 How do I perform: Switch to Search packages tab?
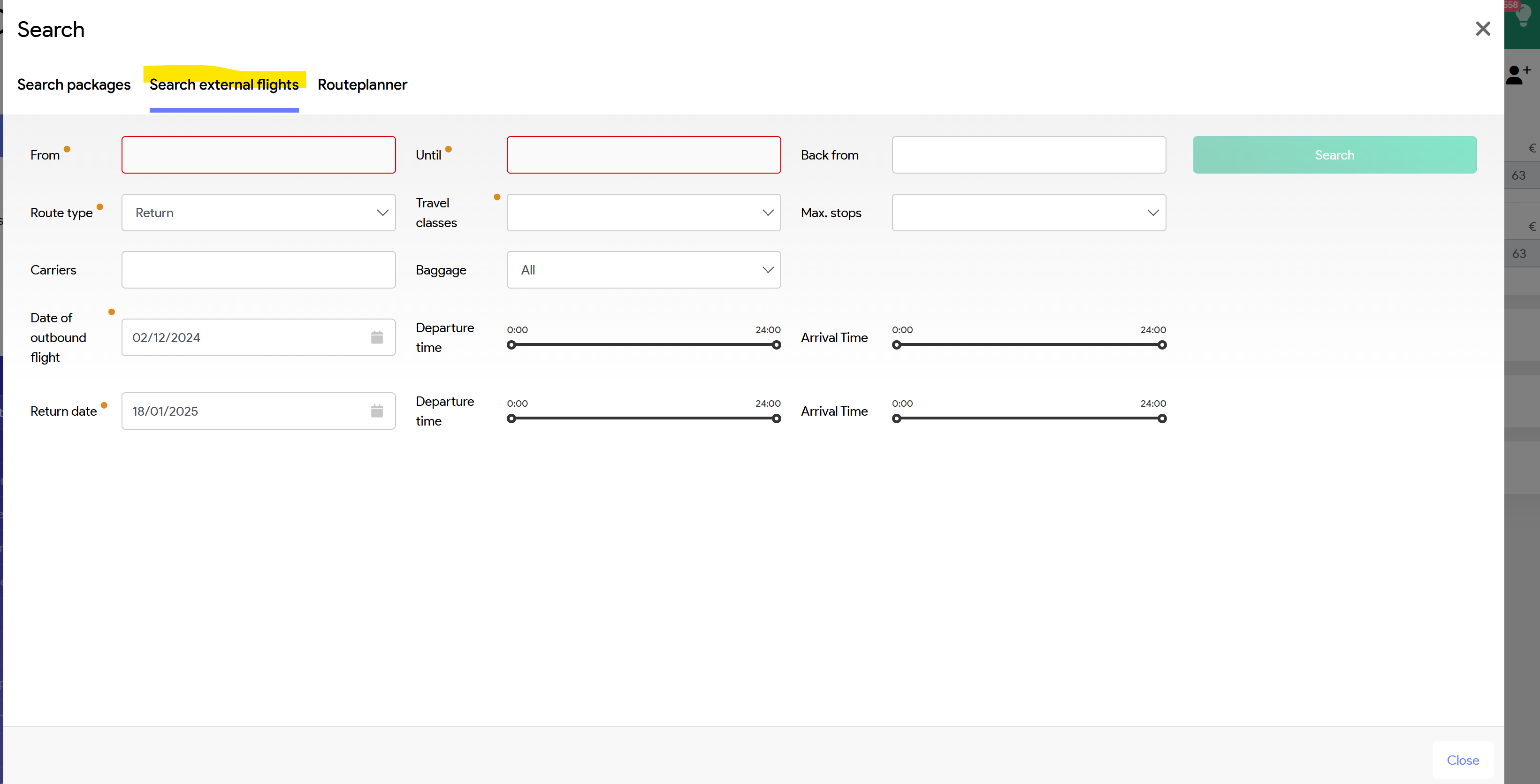coord(74,85)
